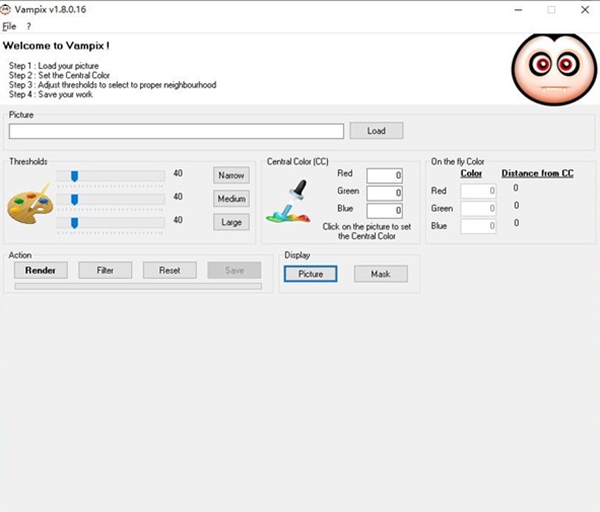
Task: Open the File menu
Action: tap(9, 26)
